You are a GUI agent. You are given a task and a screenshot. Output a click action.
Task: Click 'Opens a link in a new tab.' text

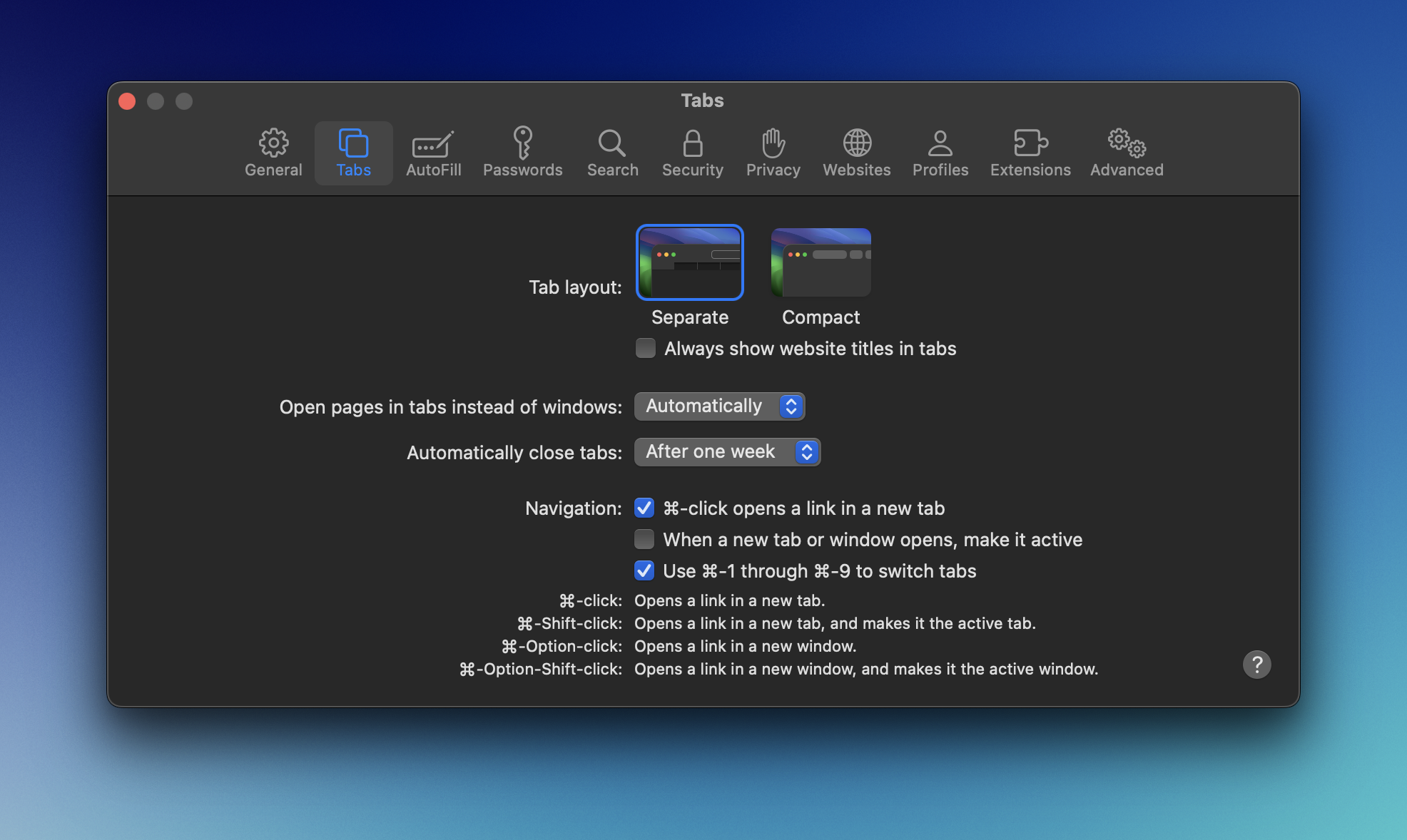point(729,600)
